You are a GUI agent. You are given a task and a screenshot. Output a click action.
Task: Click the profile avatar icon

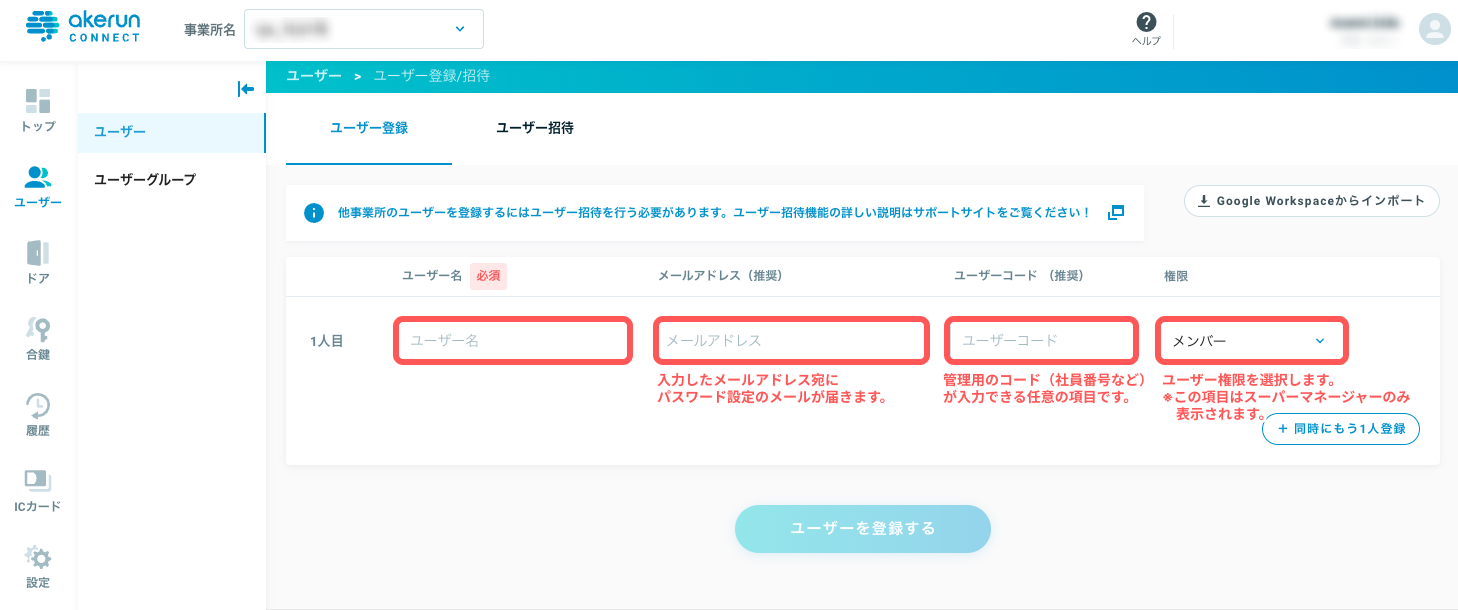click(1434, 29)
